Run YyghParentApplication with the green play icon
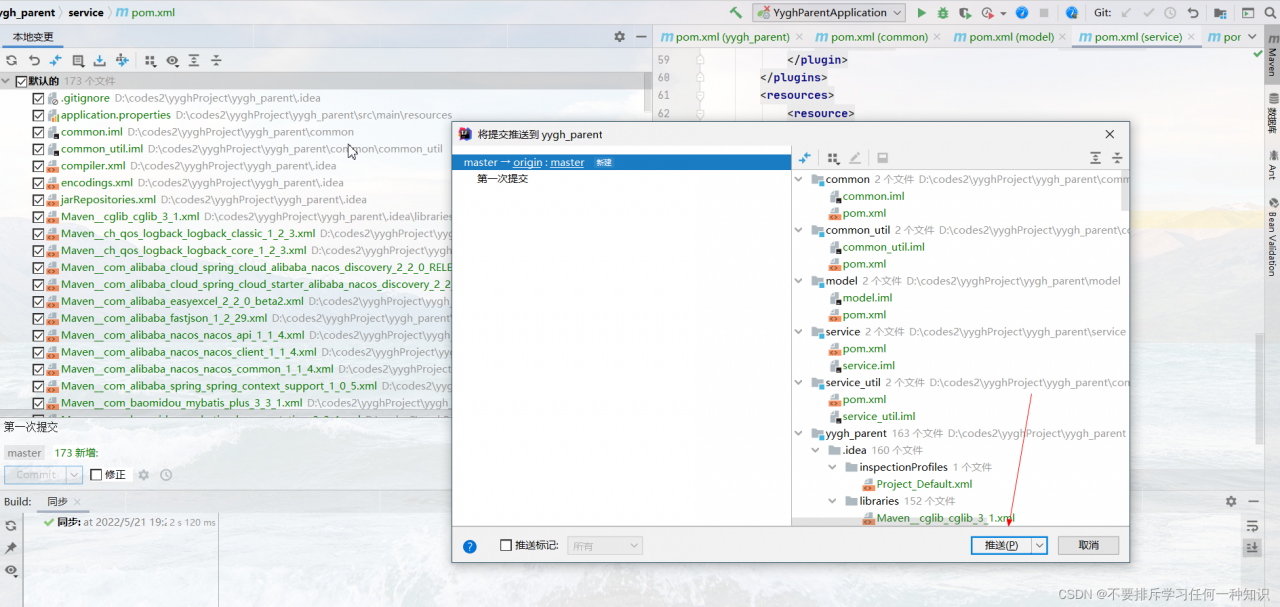The image size is (1280, 607). pos(922,13)
